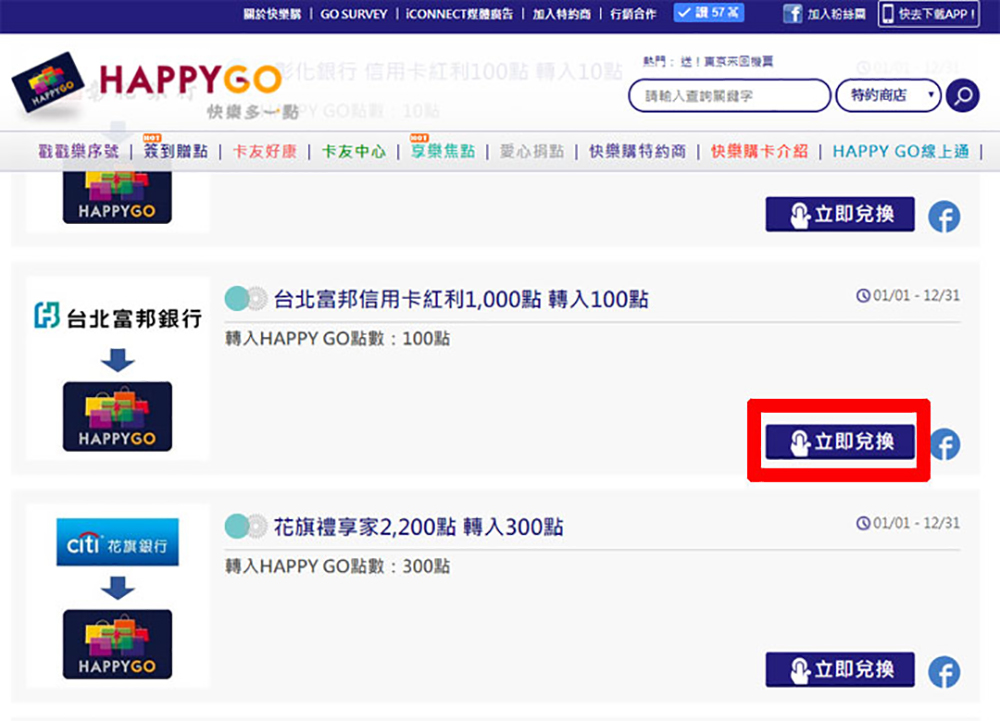Image resolution: width=1000 pixels, height=721 pixels.
Task: Click the GO SURVEY top link
Action: pyautogui.click(x=353, y=14)
